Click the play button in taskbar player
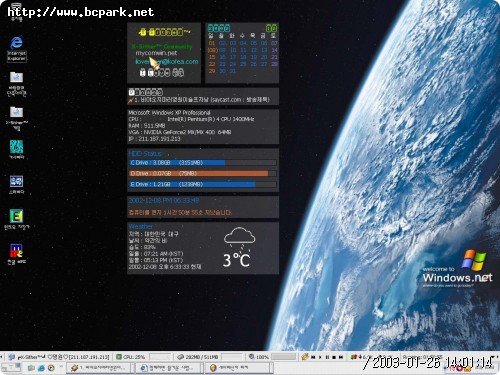 click(320, 357)
